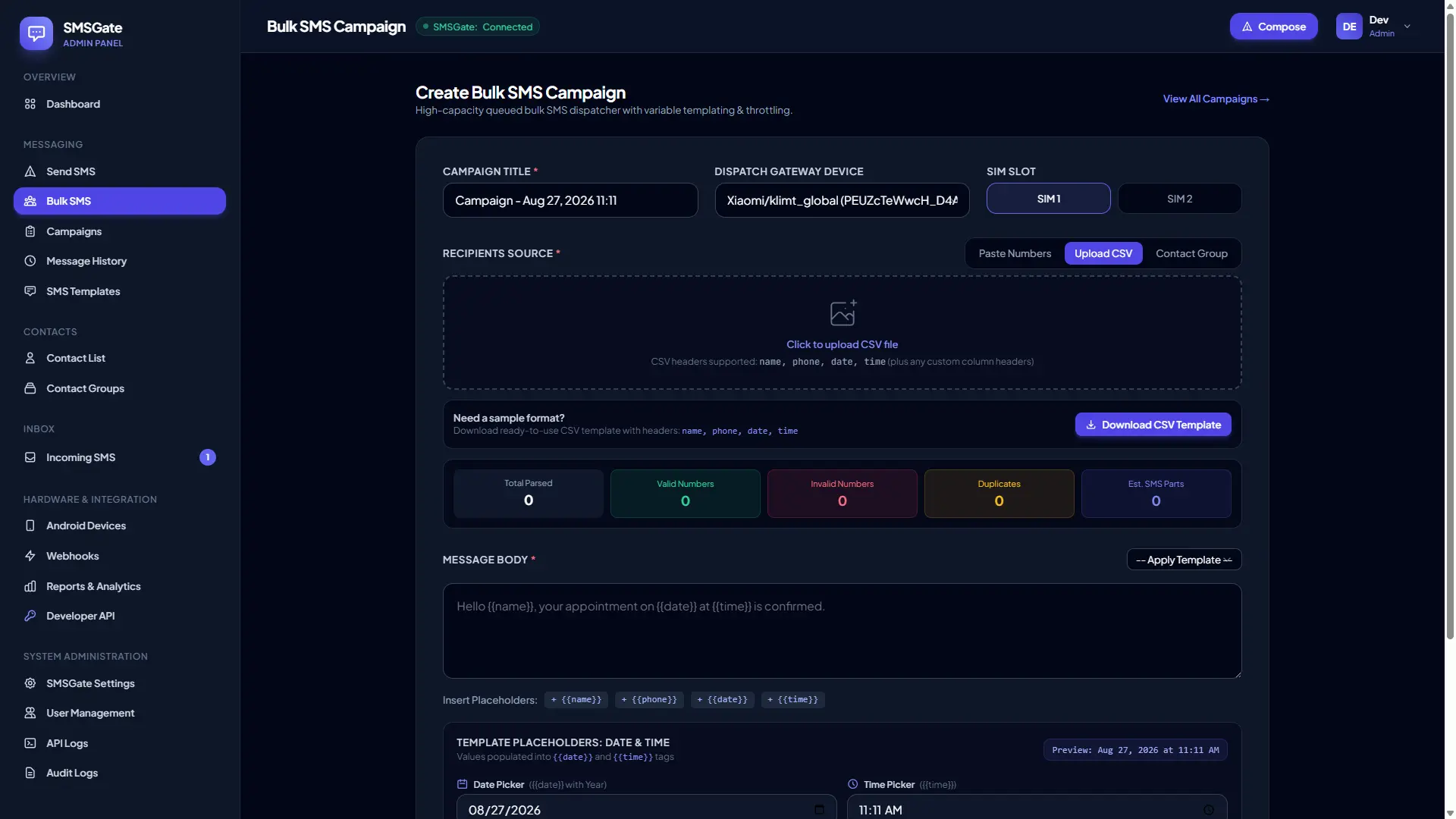Image resolution: width=1456 pixels, height=819 pixels.
Task: Click the Developer API key icon
Action: pos(30,616)
